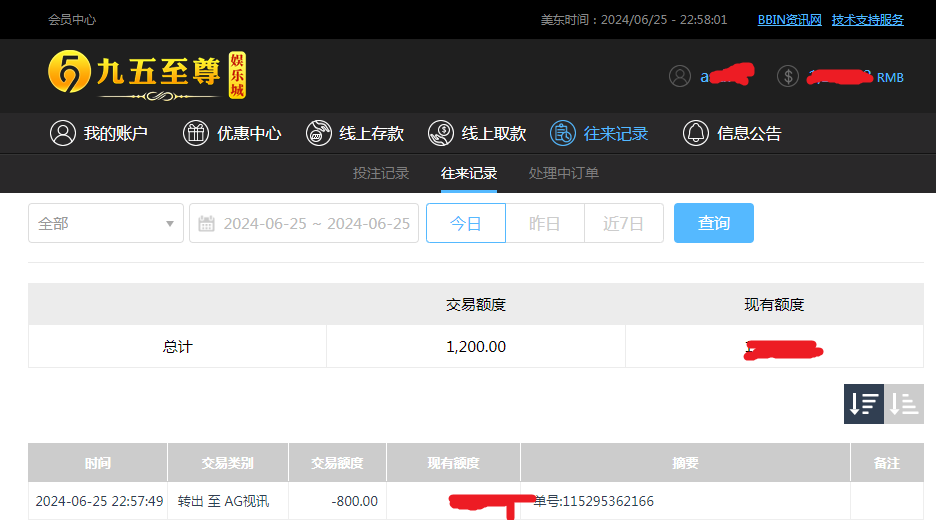Open the date range picker field
Image resolution: width=936 pixels, height=520 pixels.
(x=315, y=223)
